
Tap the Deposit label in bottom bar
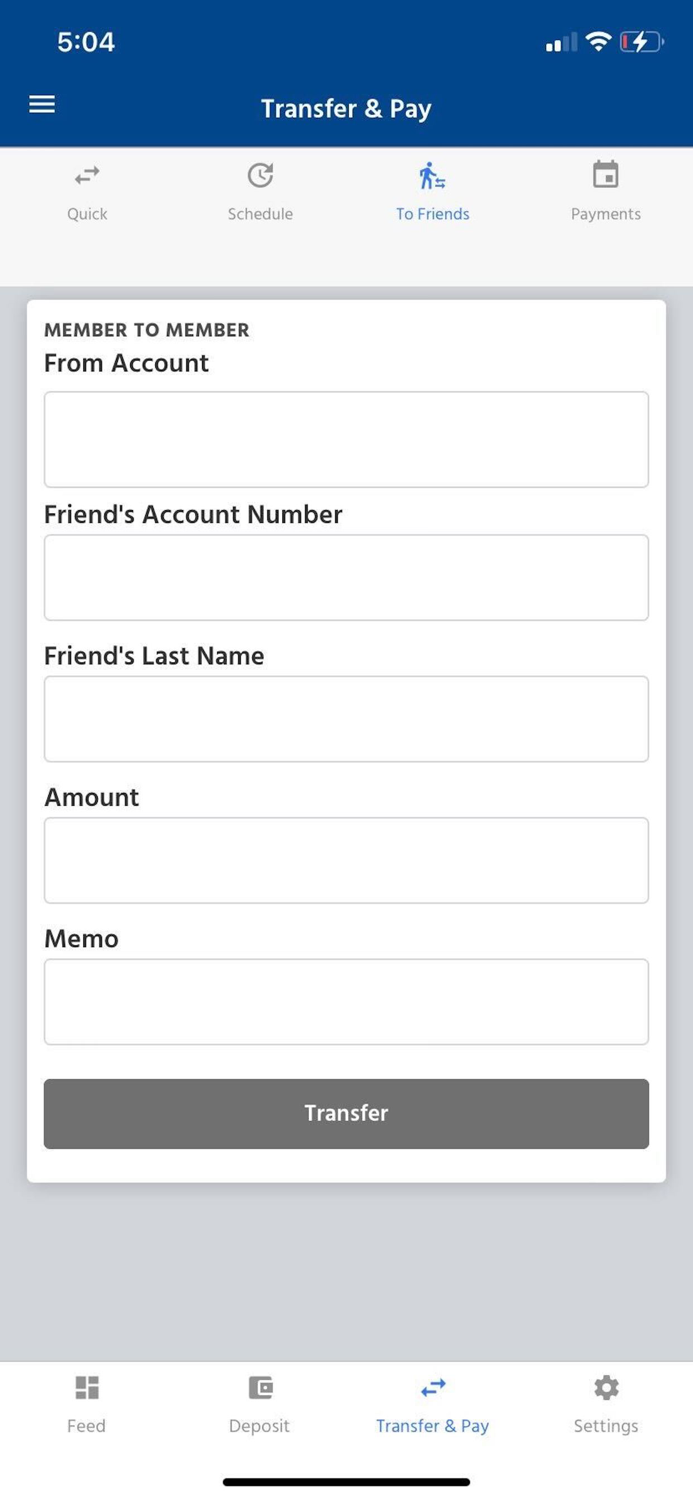click(x=259, y=1426)
